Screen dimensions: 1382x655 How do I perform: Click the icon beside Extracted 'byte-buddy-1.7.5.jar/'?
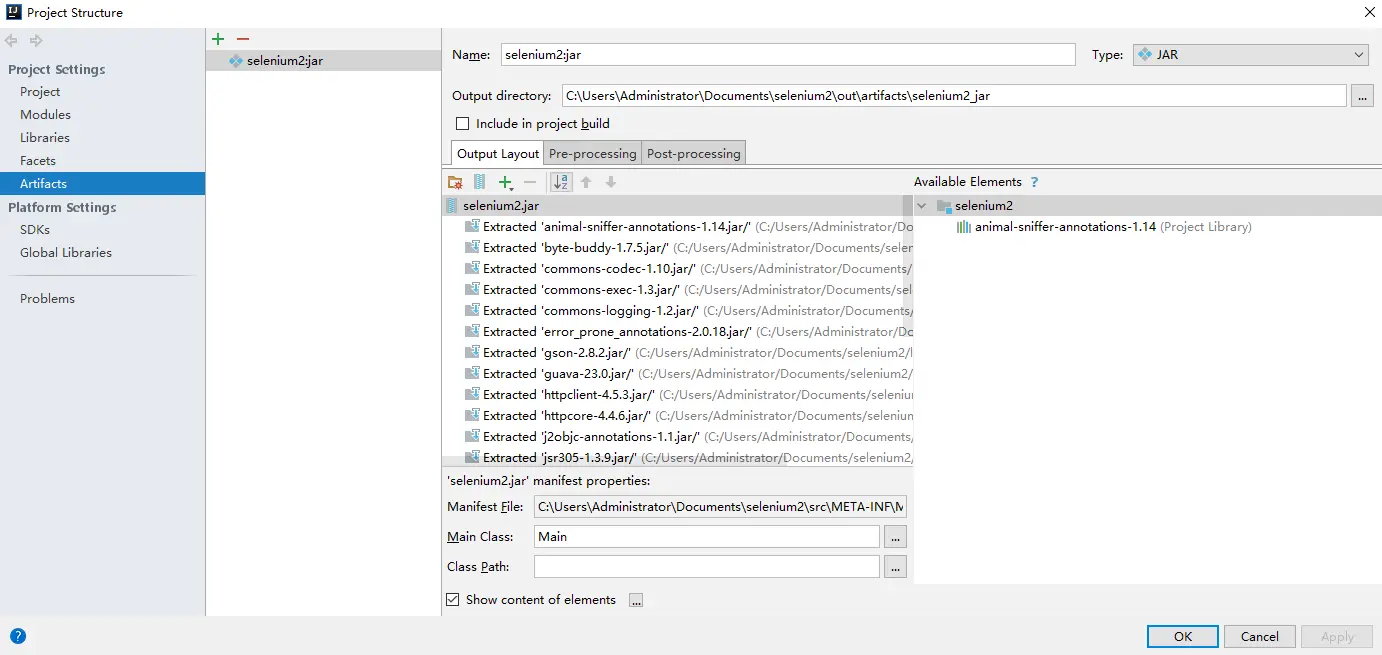point(472,247)
